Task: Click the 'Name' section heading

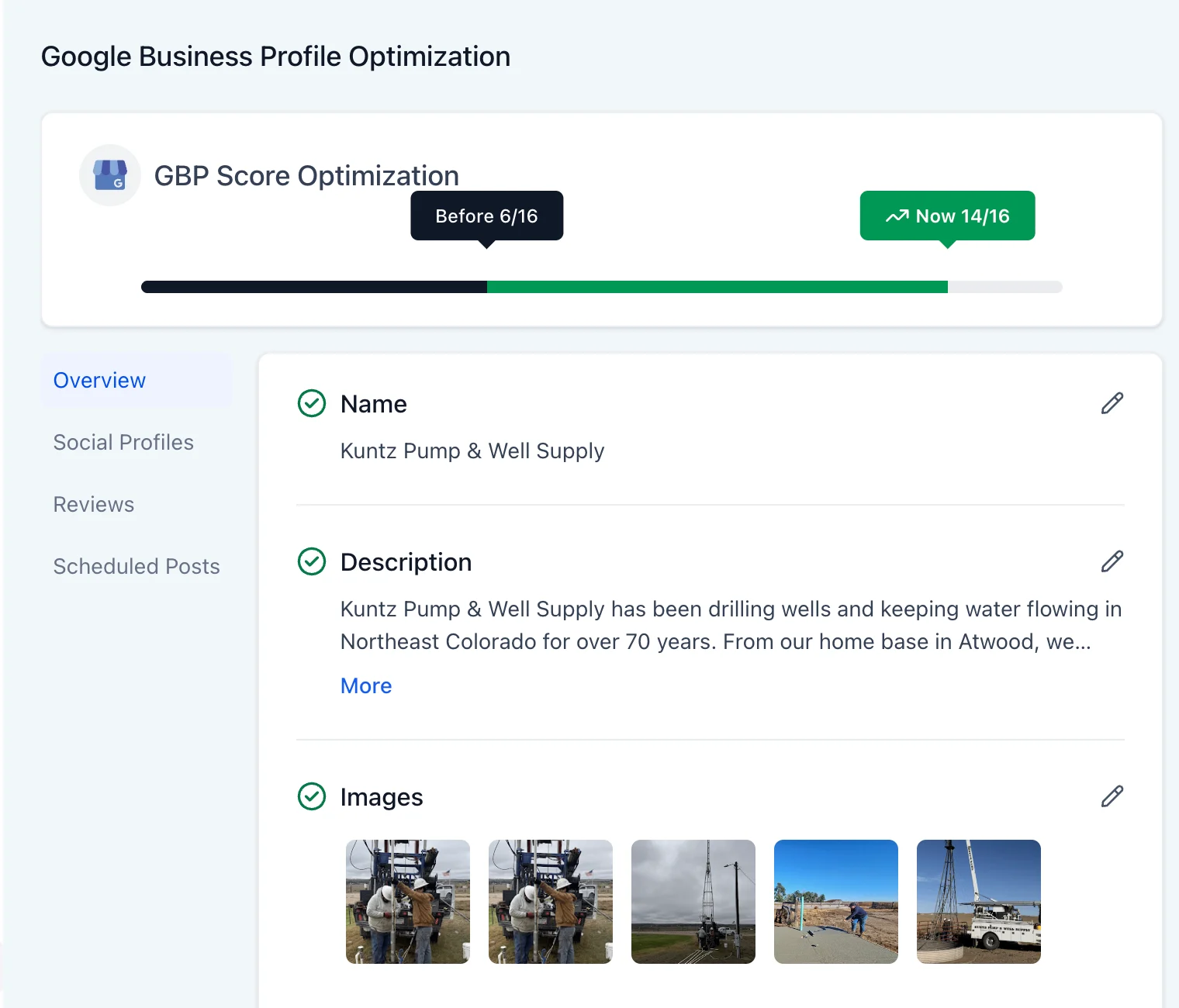Action: pos(374,404)
